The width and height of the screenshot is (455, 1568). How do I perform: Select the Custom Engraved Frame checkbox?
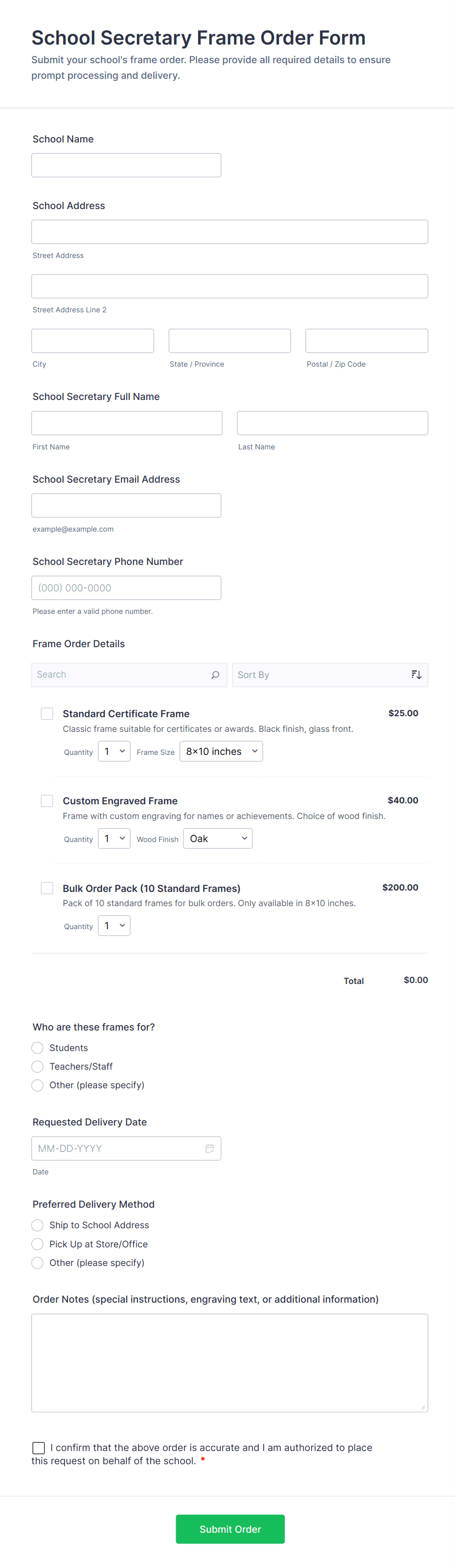(x=47, y=801)
